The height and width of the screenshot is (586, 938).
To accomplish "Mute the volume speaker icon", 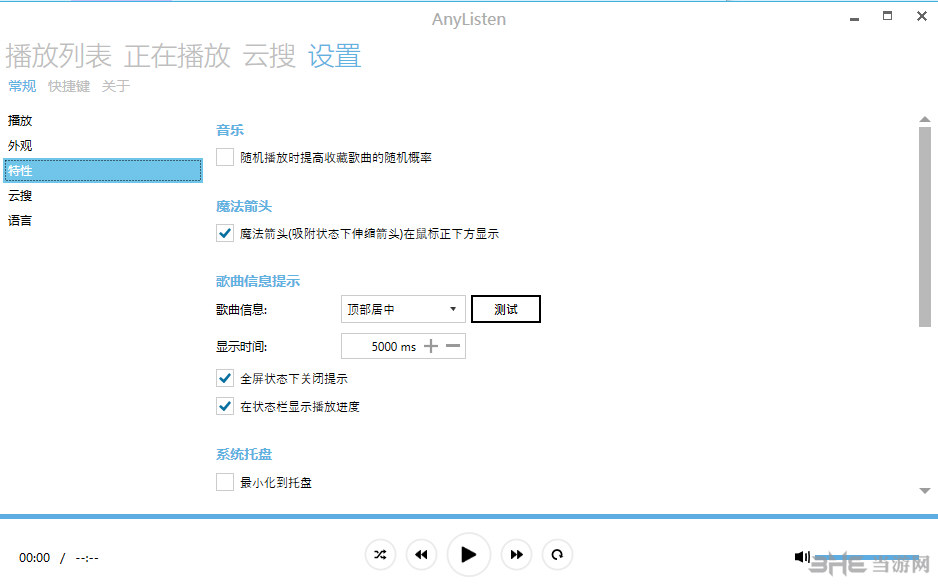I will [x=802, y=557].
